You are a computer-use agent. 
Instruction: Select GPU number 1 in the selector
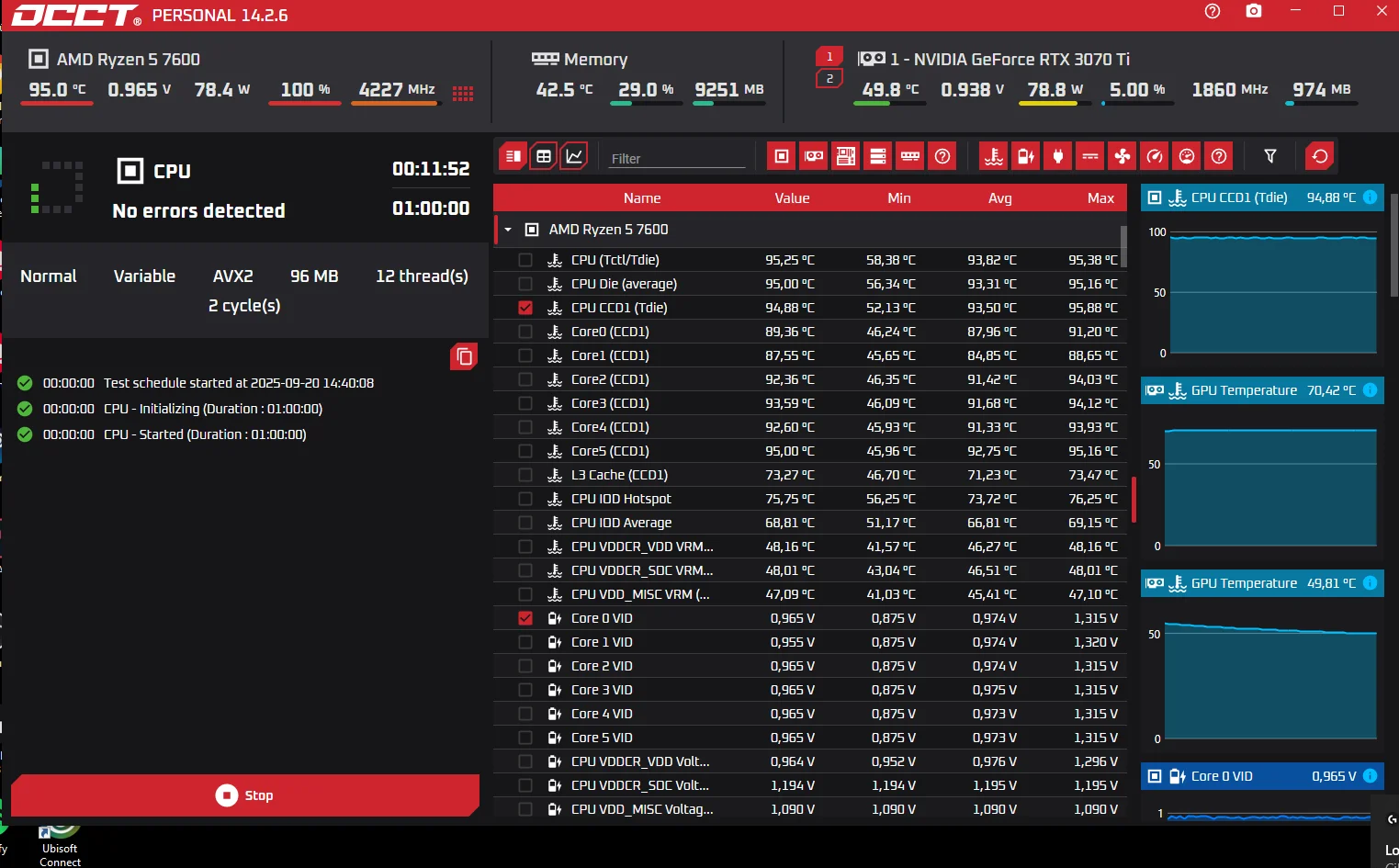[829, 56]
